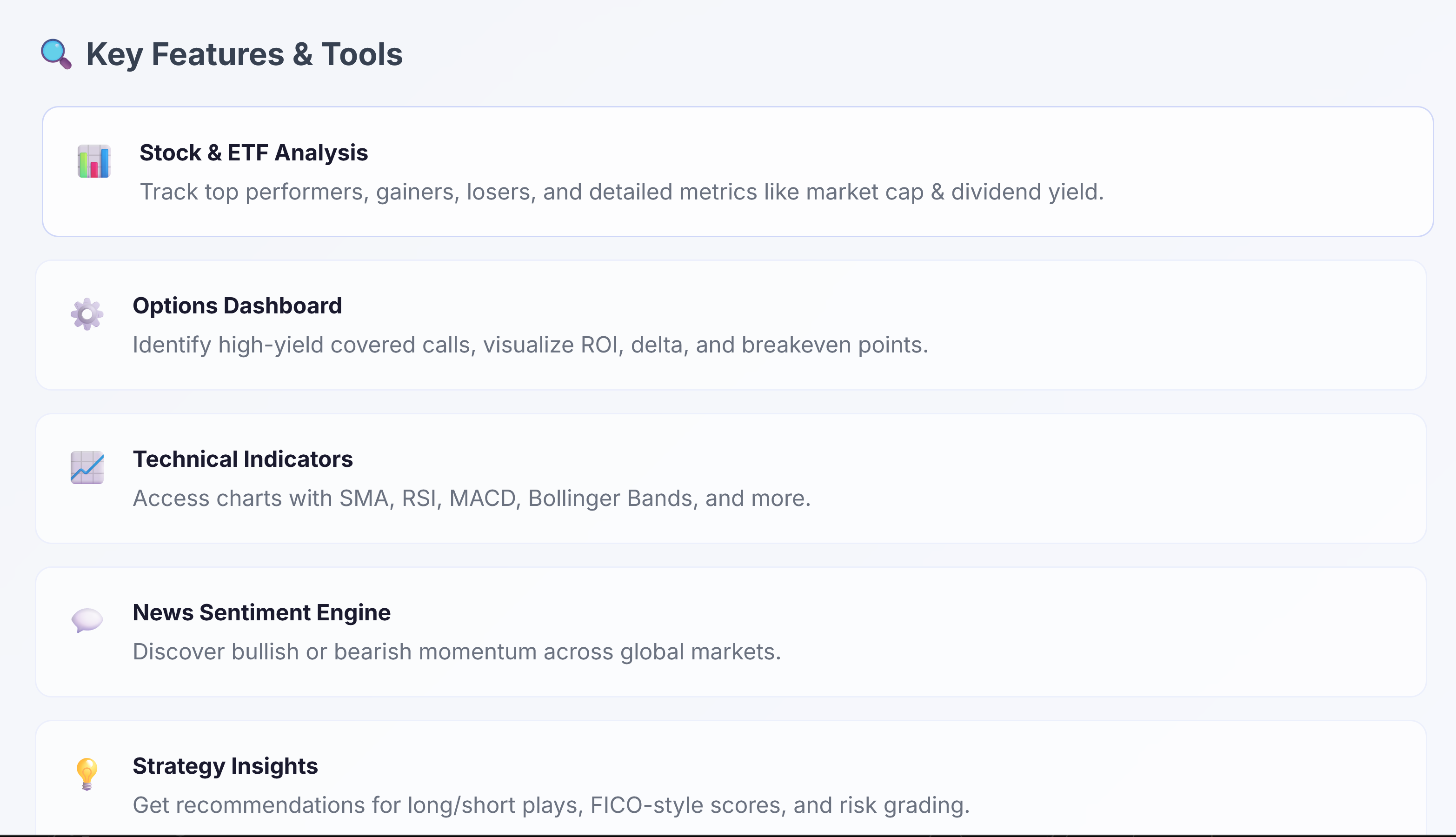1456x837 pixels.
Task: Select the trending chart icon for Technical Indicators
Action: click(x=87, y=467)
